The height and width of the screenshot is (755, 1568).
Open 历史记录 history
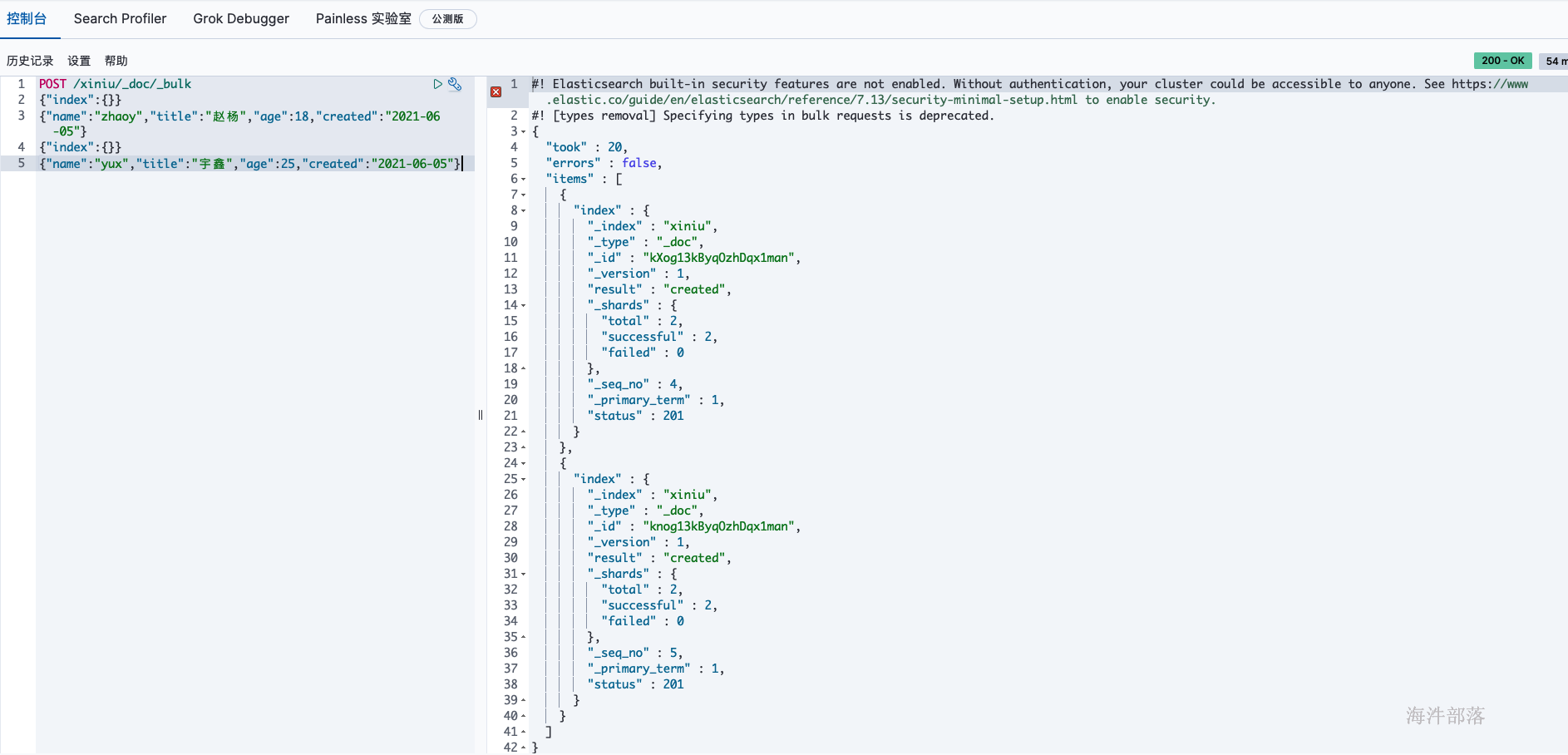click(x=30, y=61)
